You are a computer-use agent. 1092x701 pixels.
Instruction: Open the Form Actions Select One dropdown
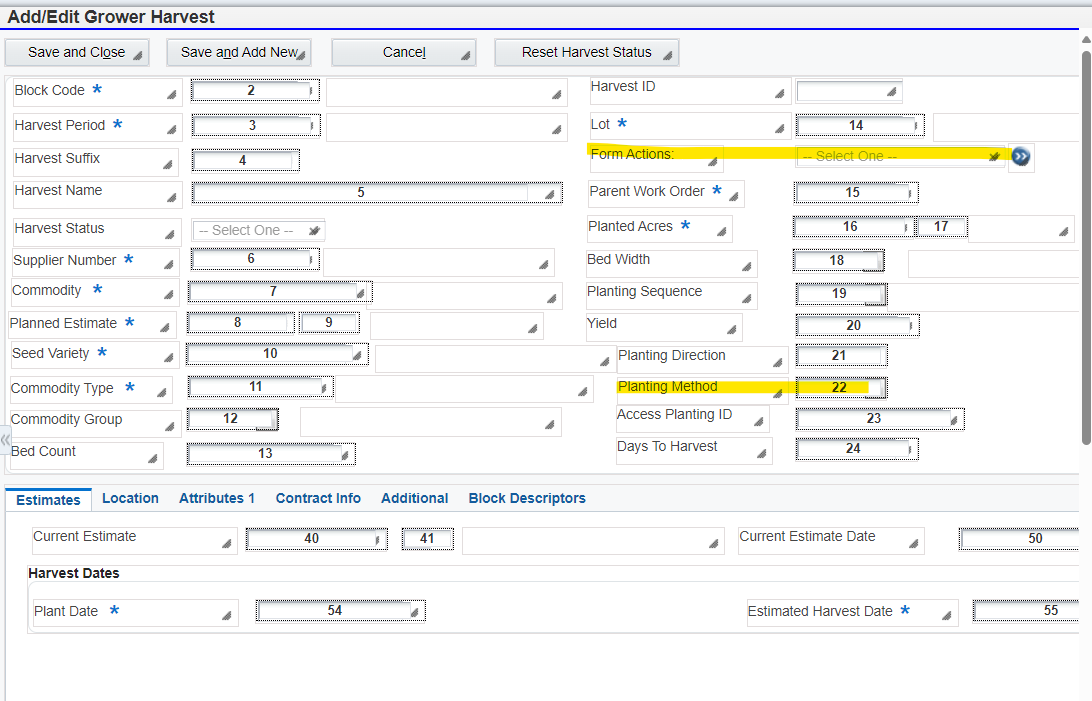pos(901,157)
